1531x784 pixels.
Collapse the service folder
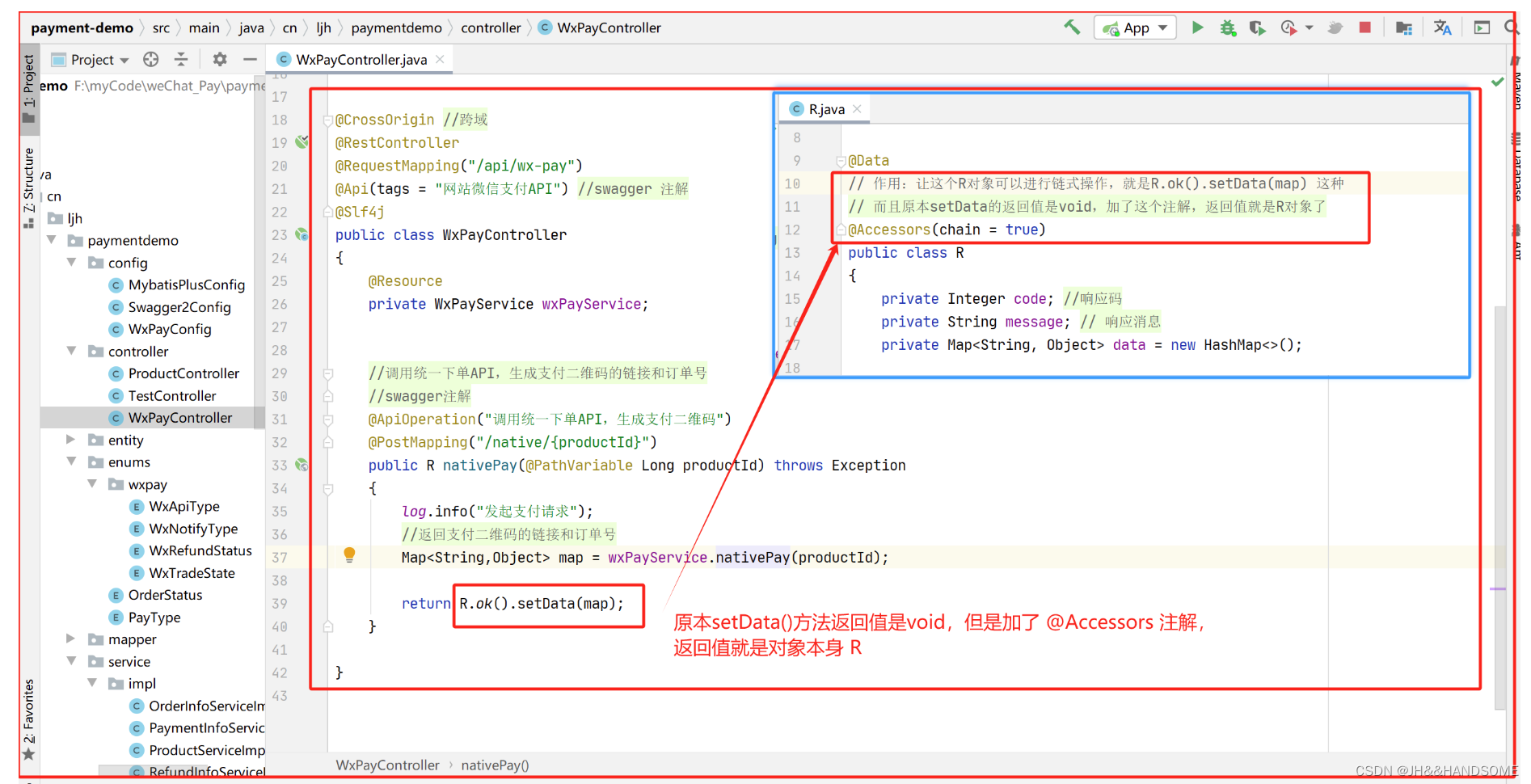[72, 661]
